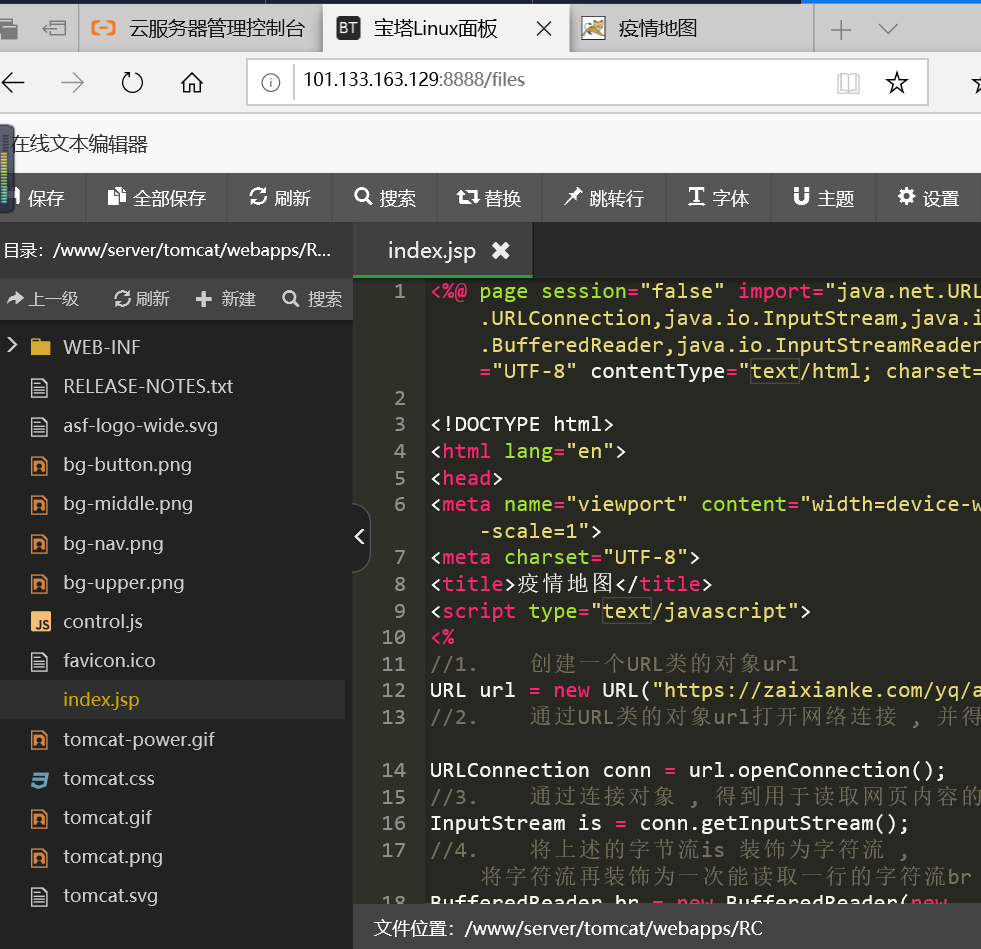981x949 pixels.
Task: Open bg-nav.png file
Action: 113,544
